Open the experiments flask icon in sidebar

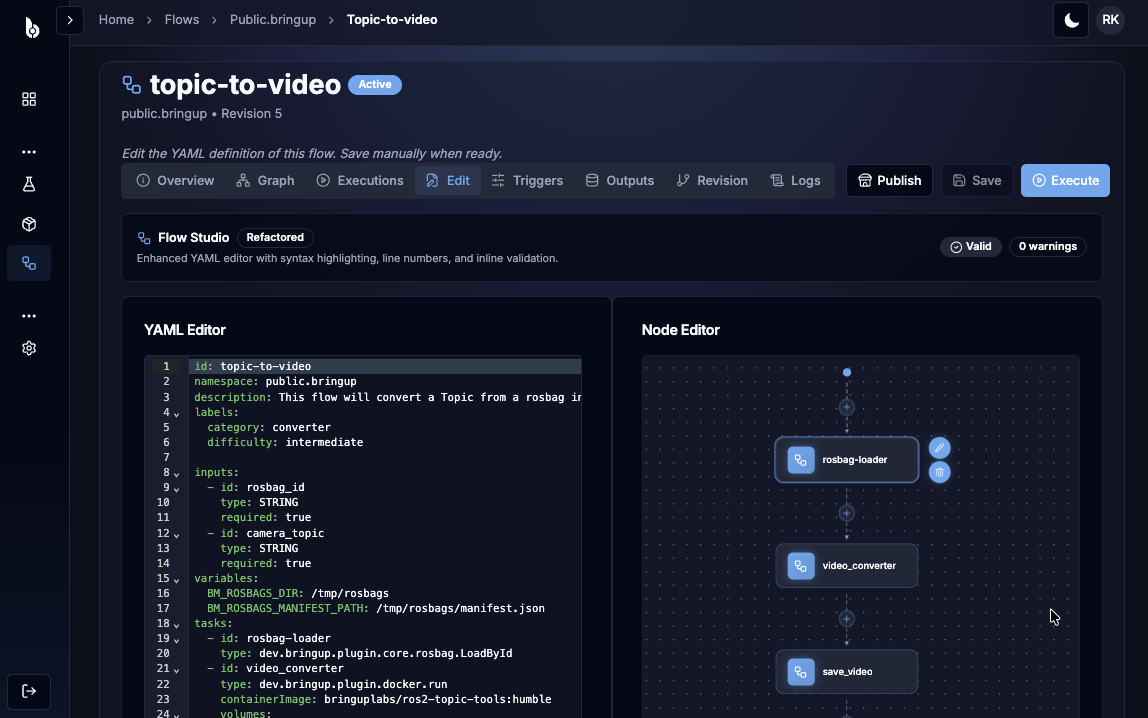pyautogui.click(x=28, y=183)
